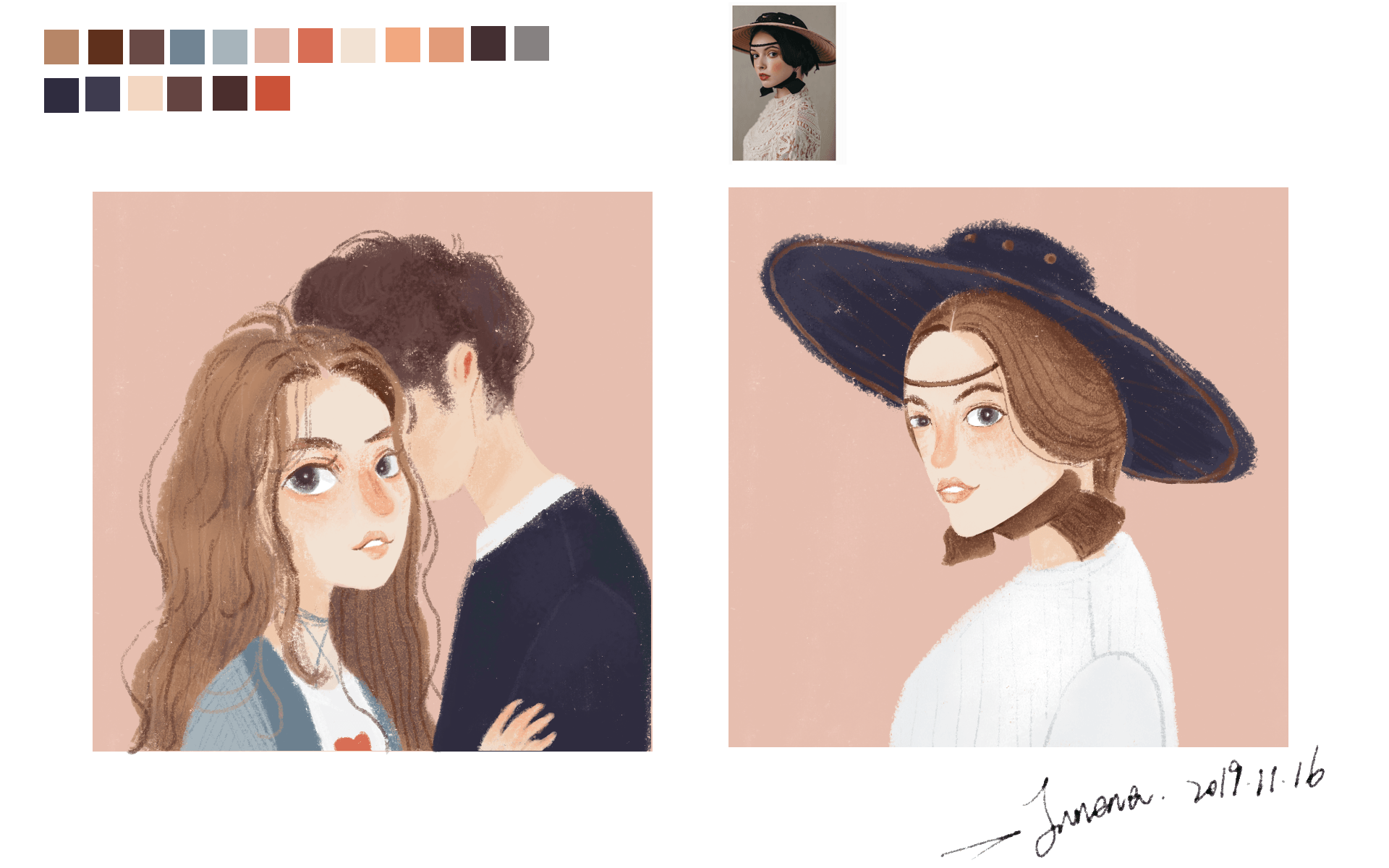The width and height of the screenshot is (1389, 868).
Task: Select the slate blue swatch
Action: [187, 47]
